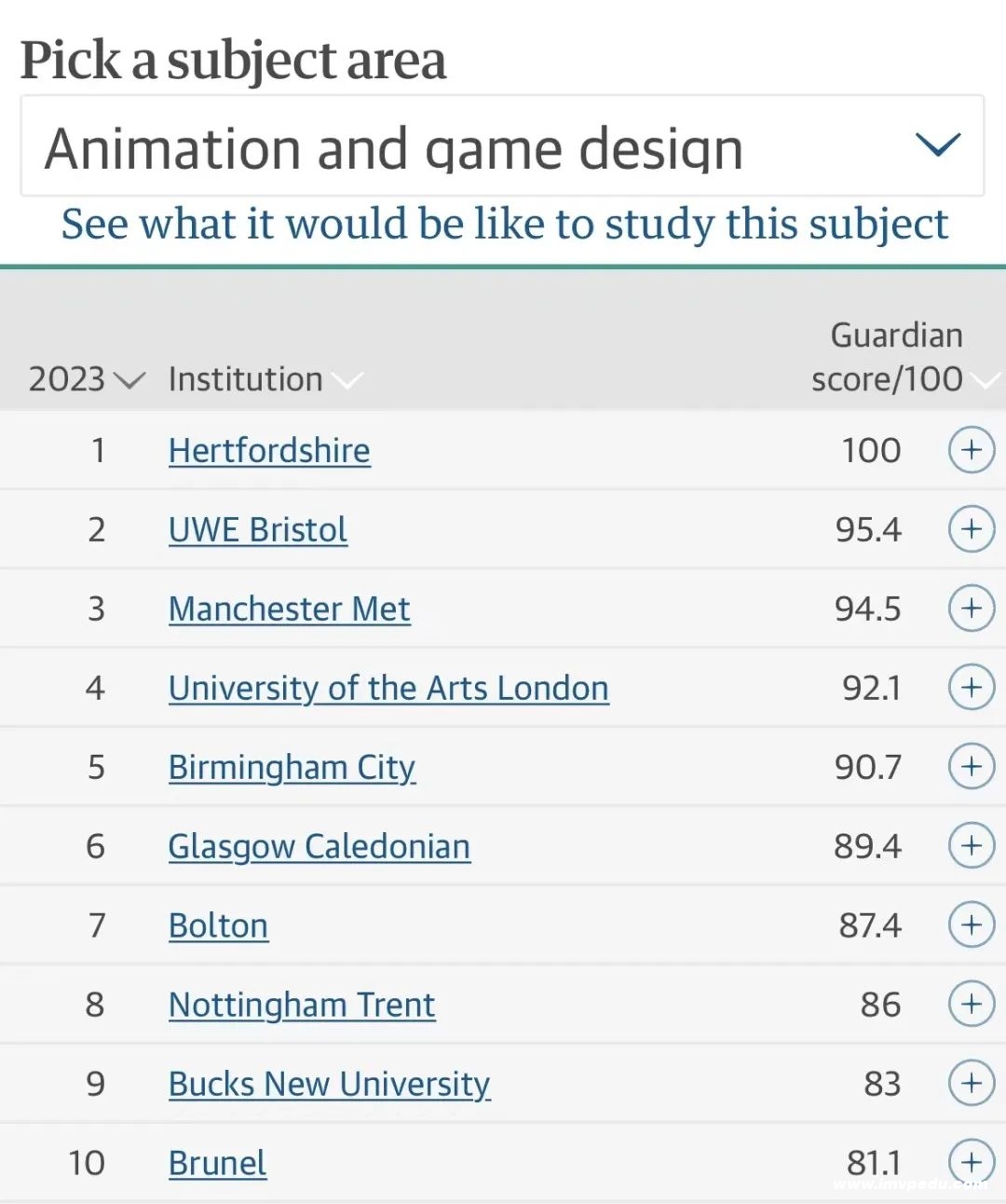The height and width of the screenshot is (1204, 1006).
Task: Expand University of the Arts London details
Action: (972, 688)
